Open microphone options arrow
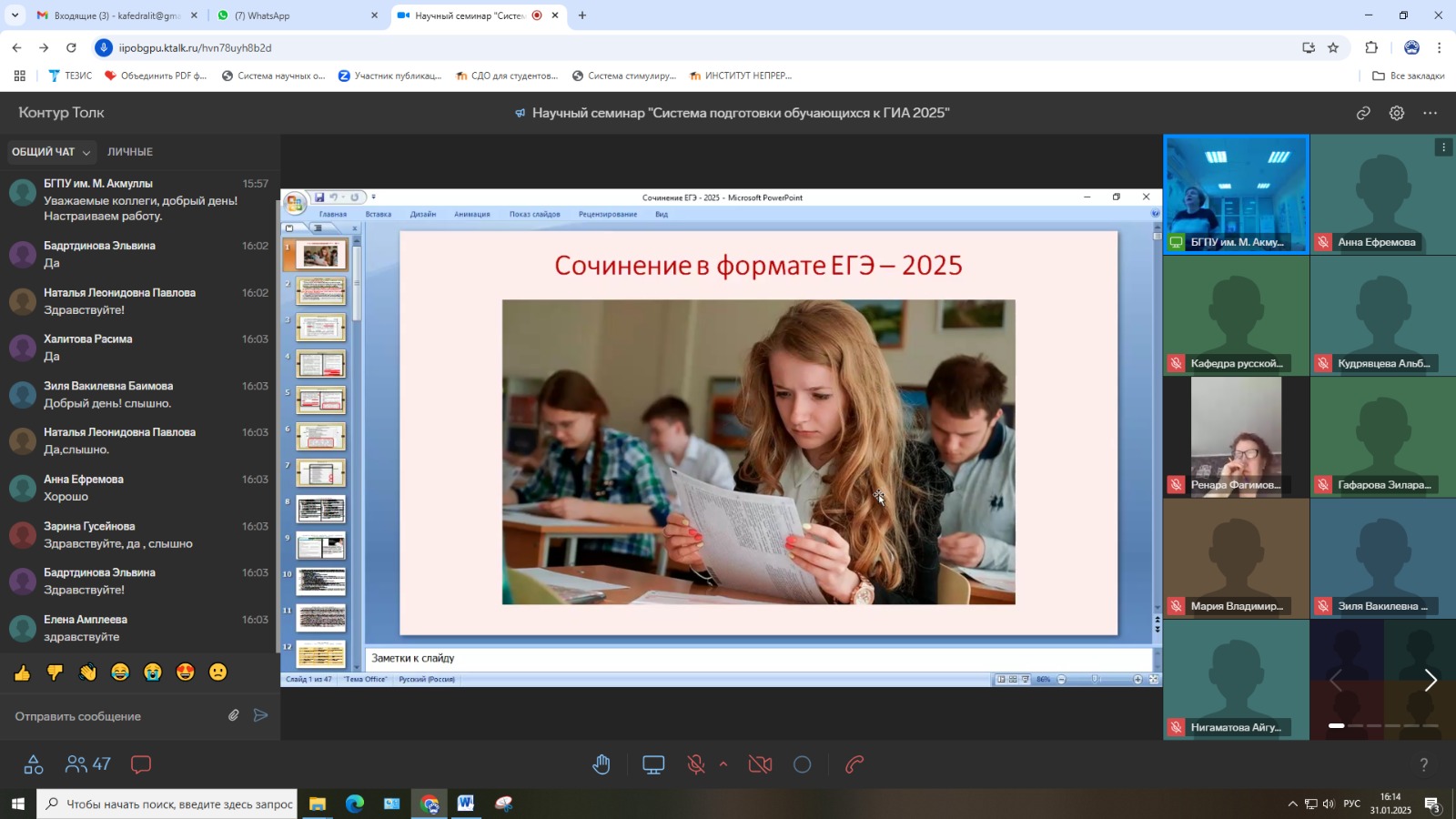 (723, 764)
